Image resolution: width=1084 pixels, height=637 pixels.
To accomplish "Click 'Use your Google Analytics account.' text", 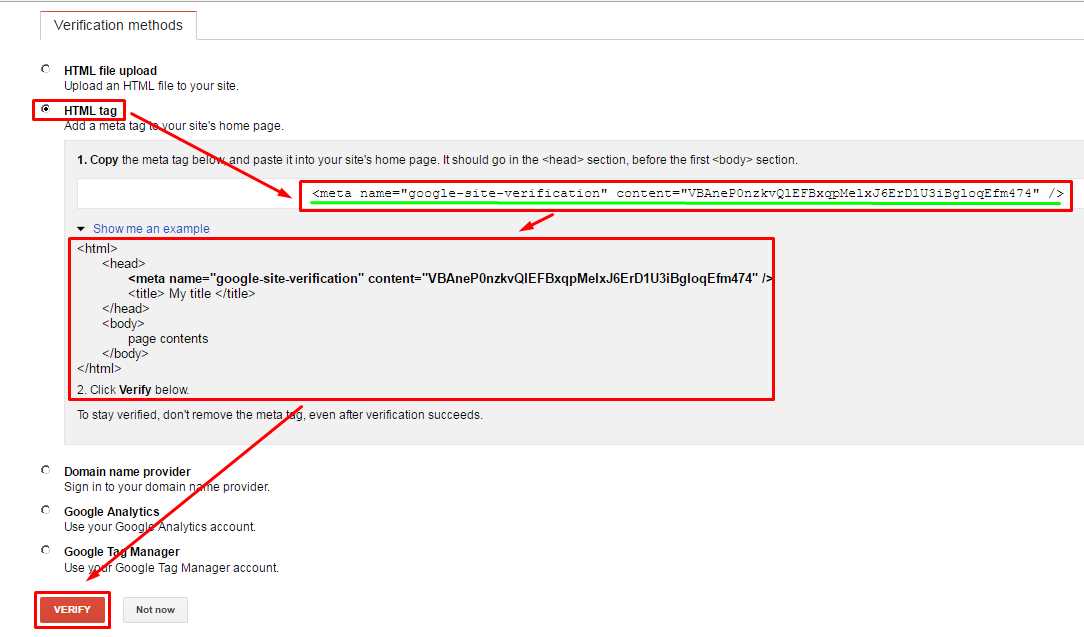I will click(x=160, y=527).
